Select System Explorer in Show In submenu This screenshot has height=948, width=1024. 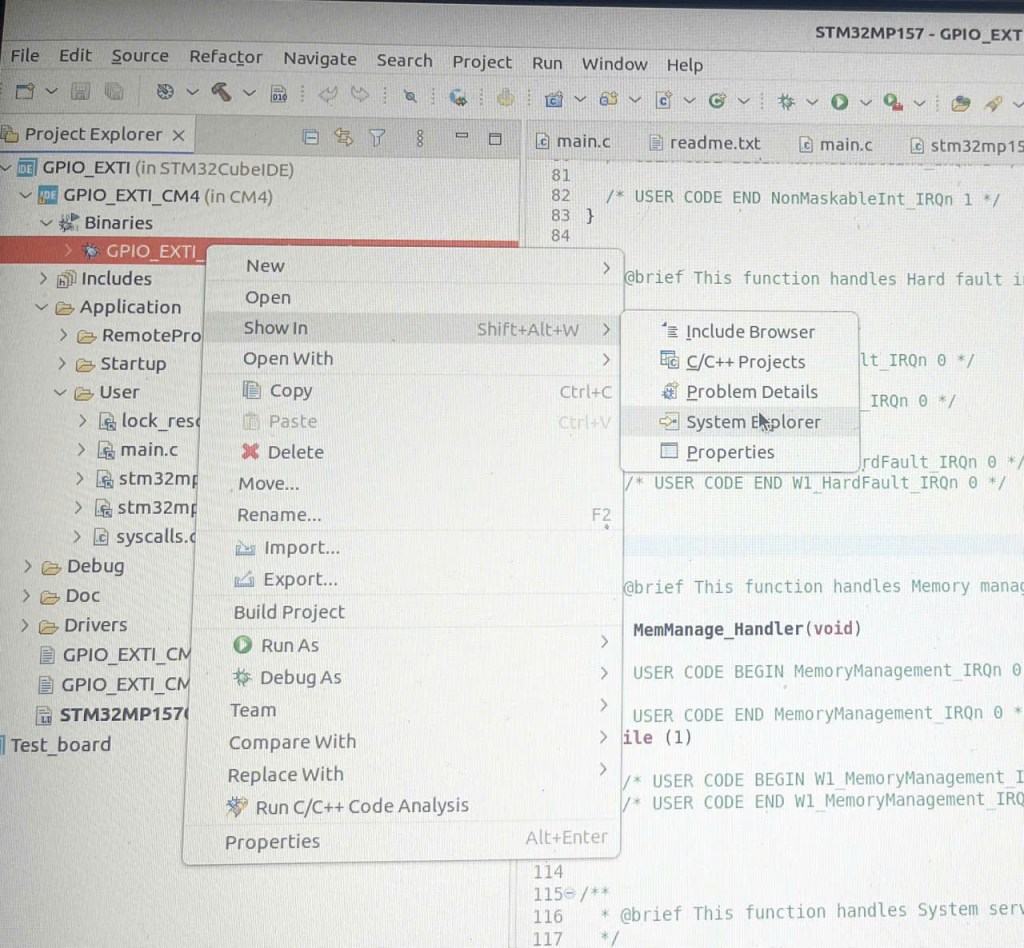pyautogui.click(x=752, y=422)
